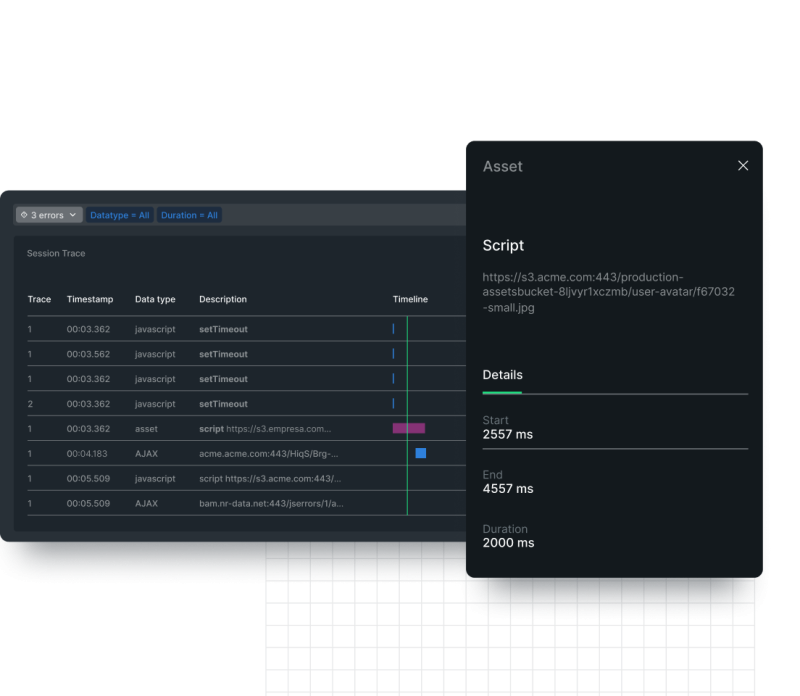Viewport: 800px width, 696px height.
Task: Click the close X on the Asset panel
Action: tap(742, 165)
